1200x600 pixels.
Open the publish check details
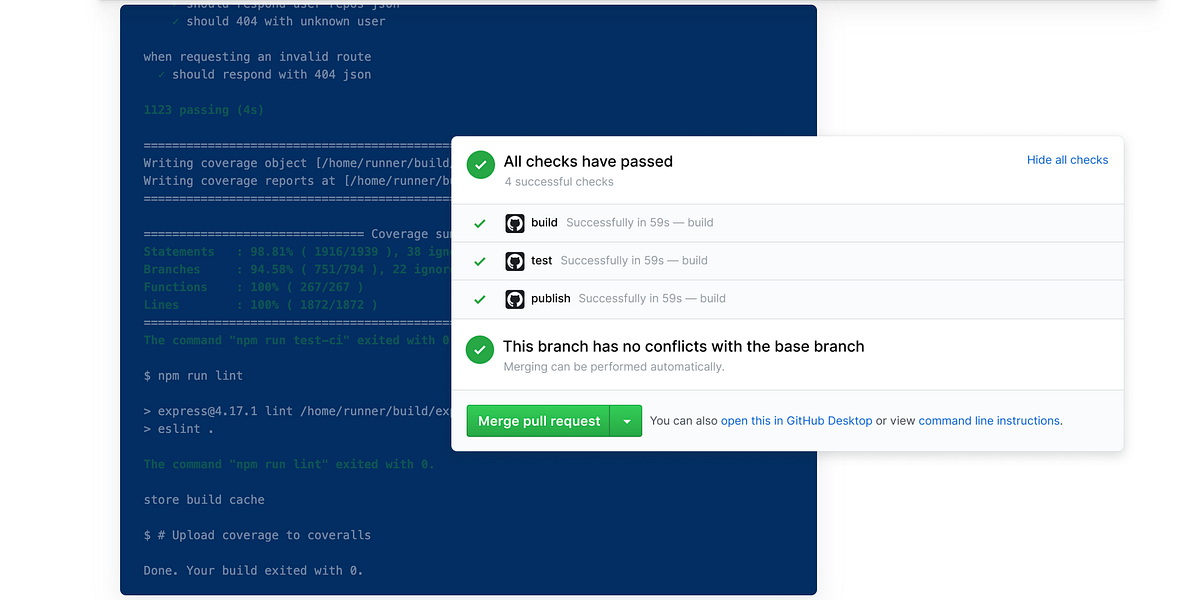click(x=551, y=298)
